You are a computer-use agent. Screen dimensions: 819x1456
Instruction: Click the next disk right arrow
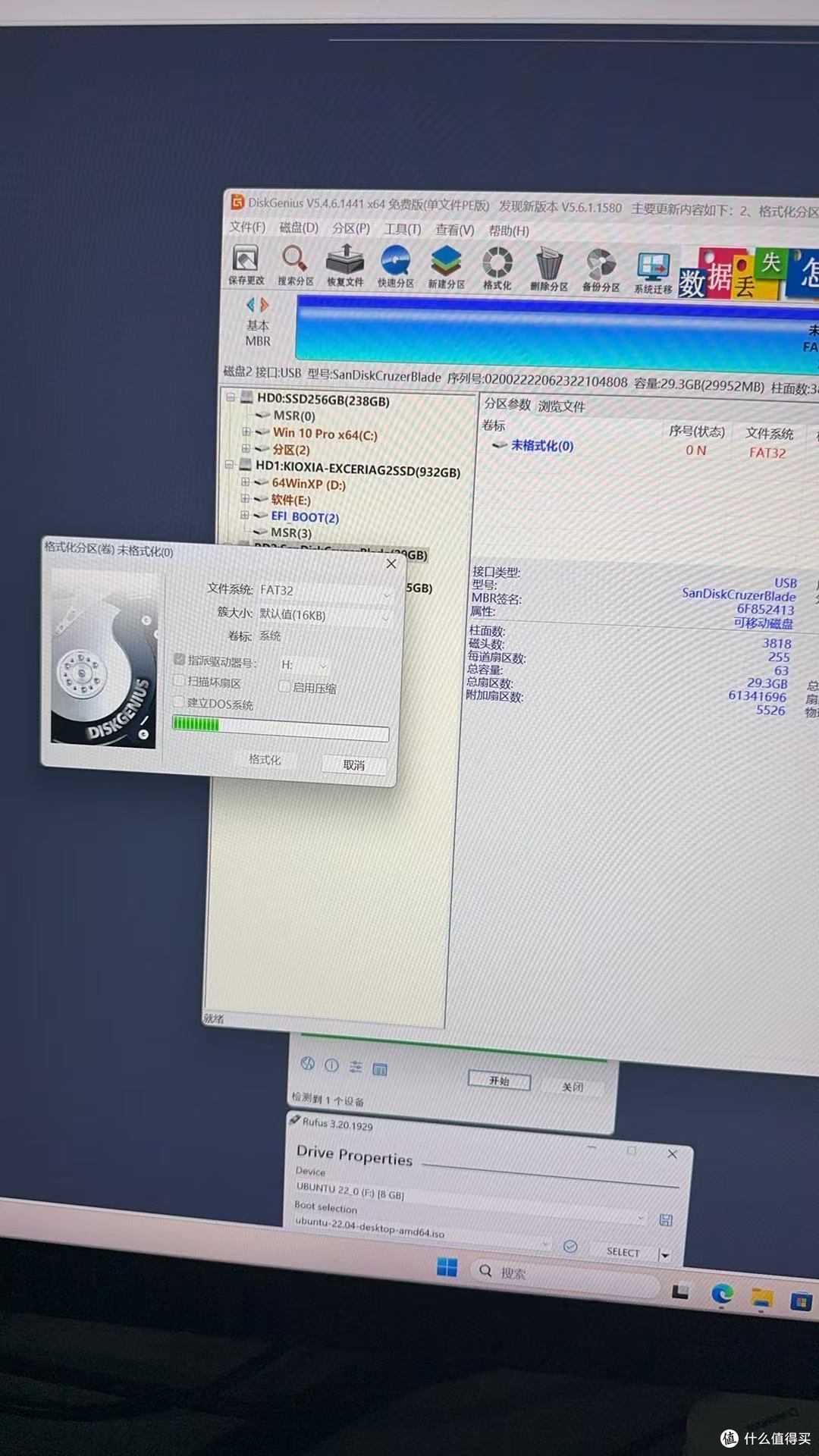pyautogui.click(x=264, y=305)
